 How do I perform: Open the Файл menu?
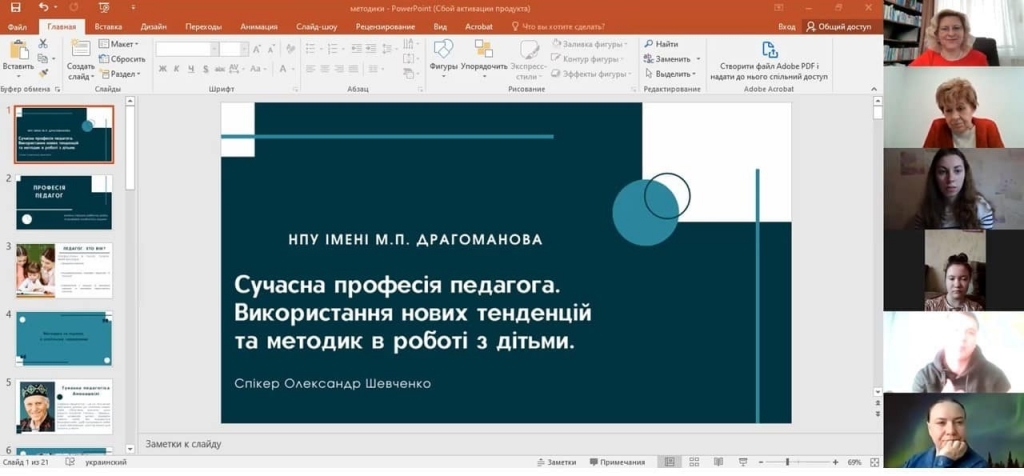click(17, 27)
